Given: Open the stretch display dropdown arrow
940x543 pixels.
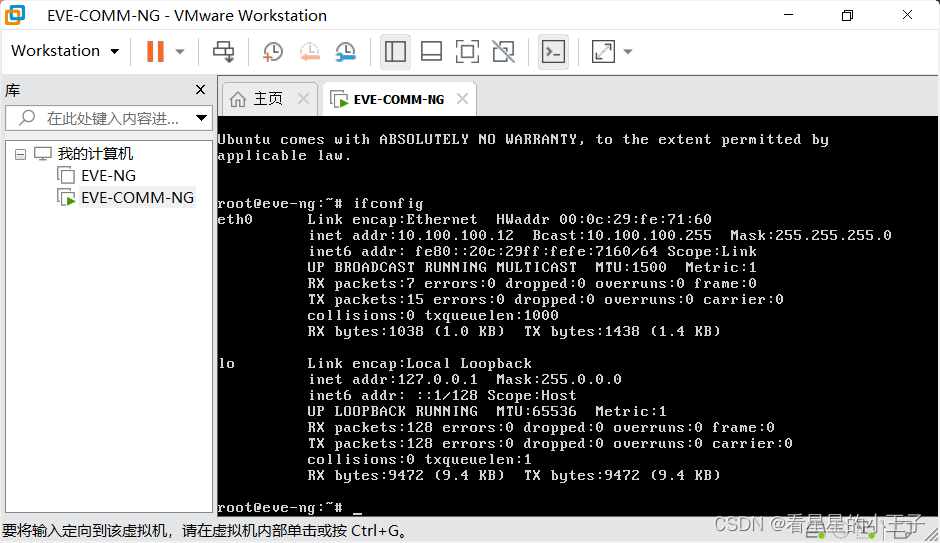Looking at the screenshot, I should point(628,52).
